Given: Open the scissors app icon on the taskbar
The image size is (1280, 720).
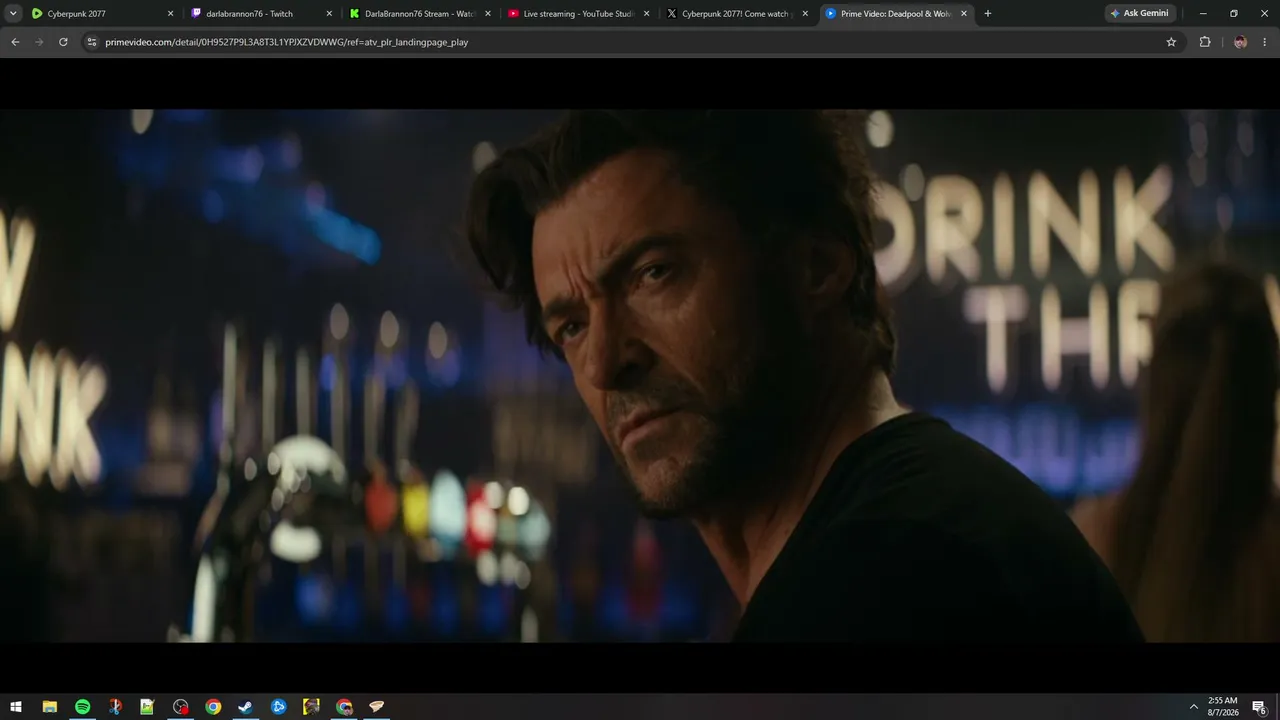Looking at the screenshot, I should coord(115,707).
